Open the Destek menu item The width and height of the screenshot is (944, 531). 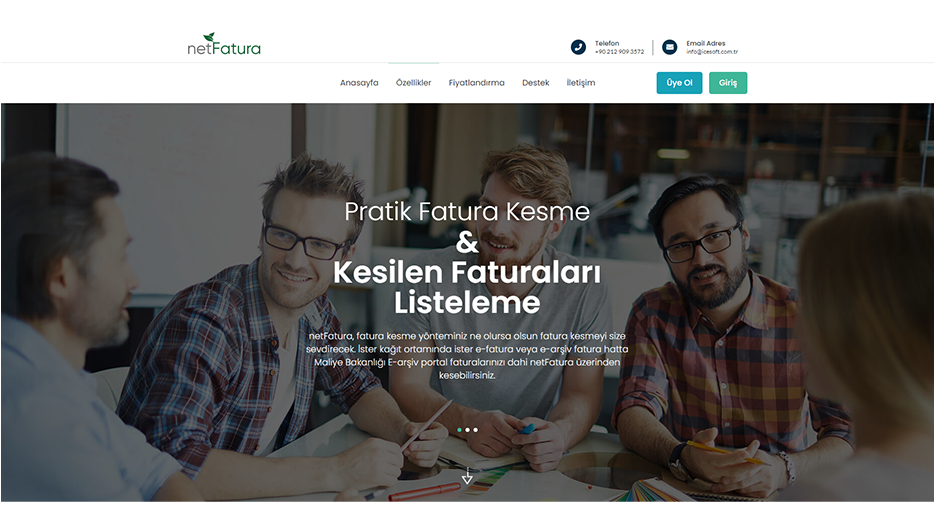pyautogui.click(x=535, y=83)
